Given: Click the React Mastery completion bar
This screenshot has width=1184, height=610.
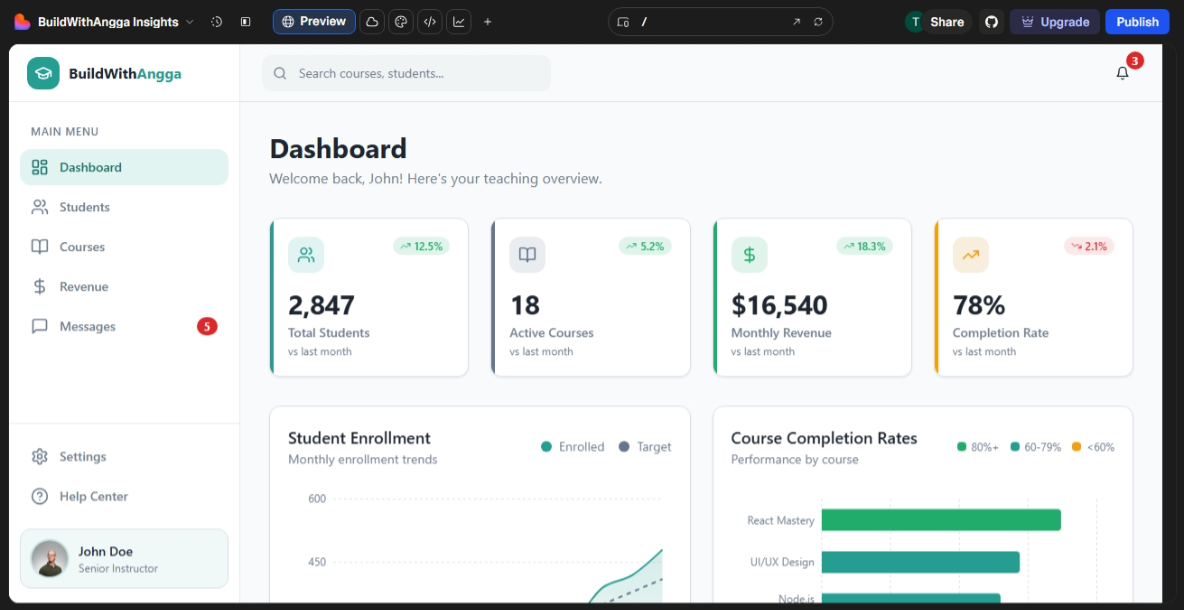Looking at the screenshot, I should pyautogui.click(x=940, y=520).
